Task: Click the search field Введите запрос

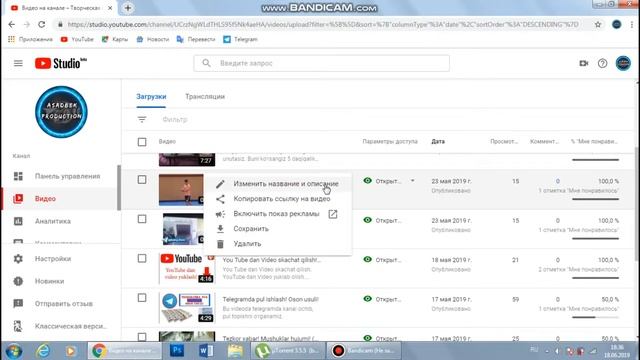Action: point(322,63)
